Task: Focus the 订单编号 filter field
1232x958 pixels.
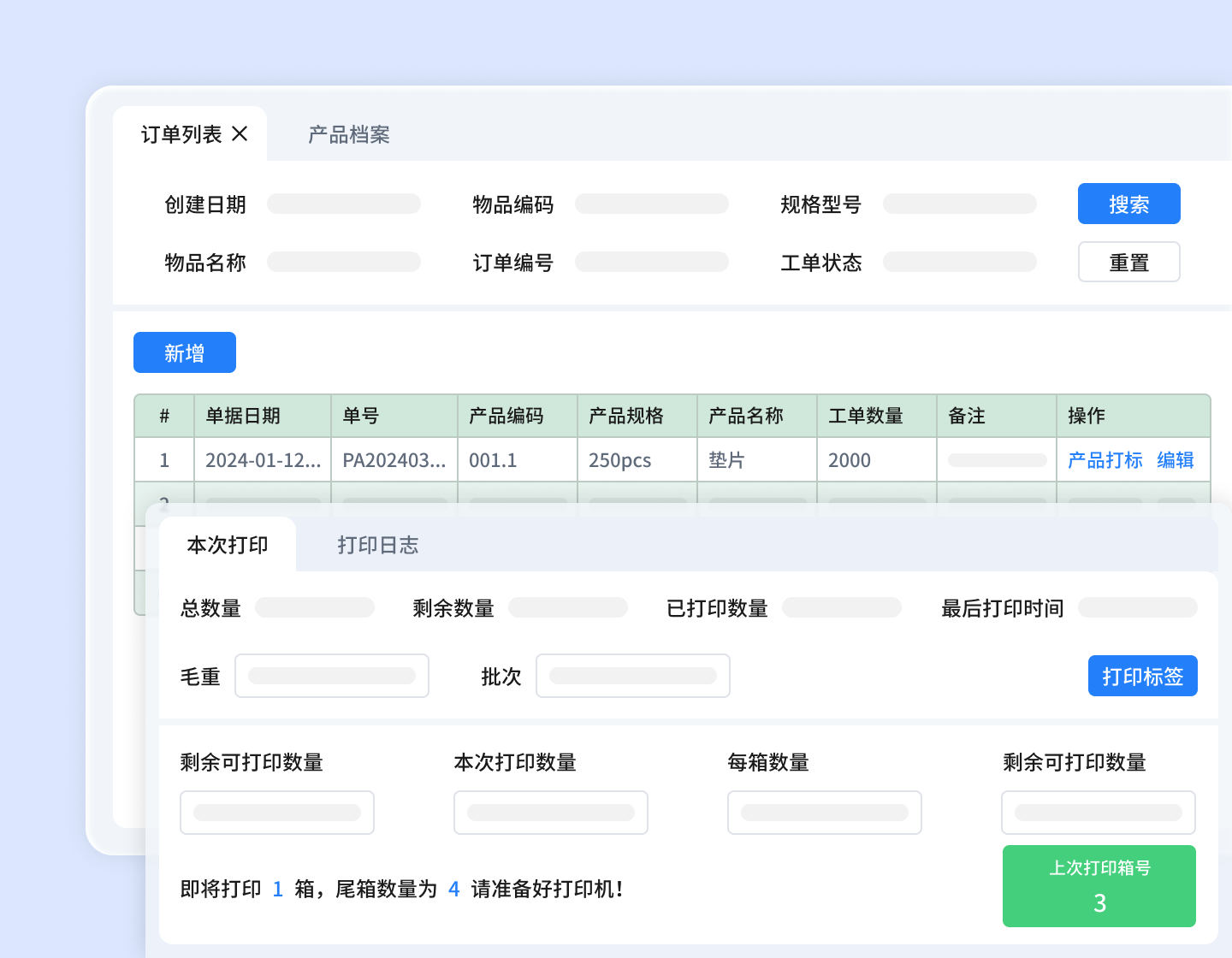Action: [652, 262]
